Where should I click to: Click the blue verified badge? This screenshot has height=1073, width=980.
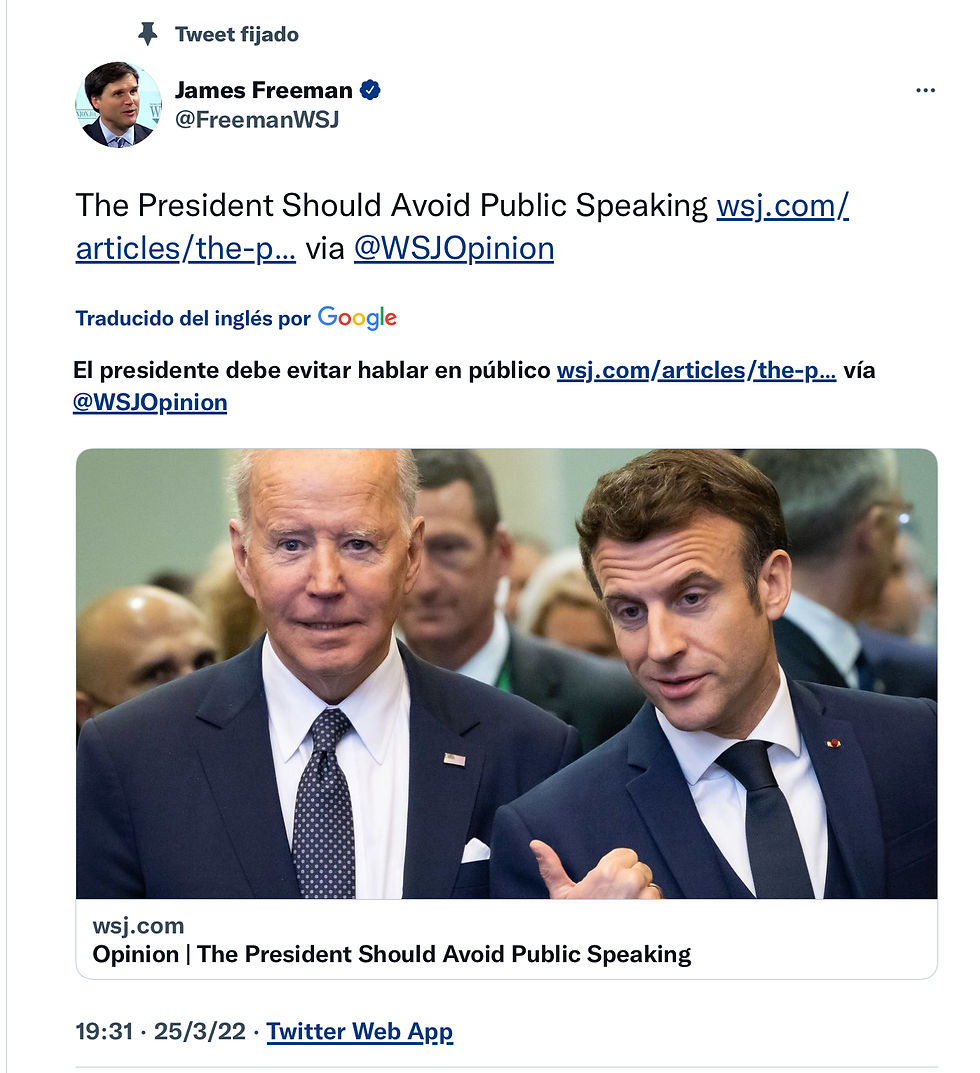click(x=370, y=90)
